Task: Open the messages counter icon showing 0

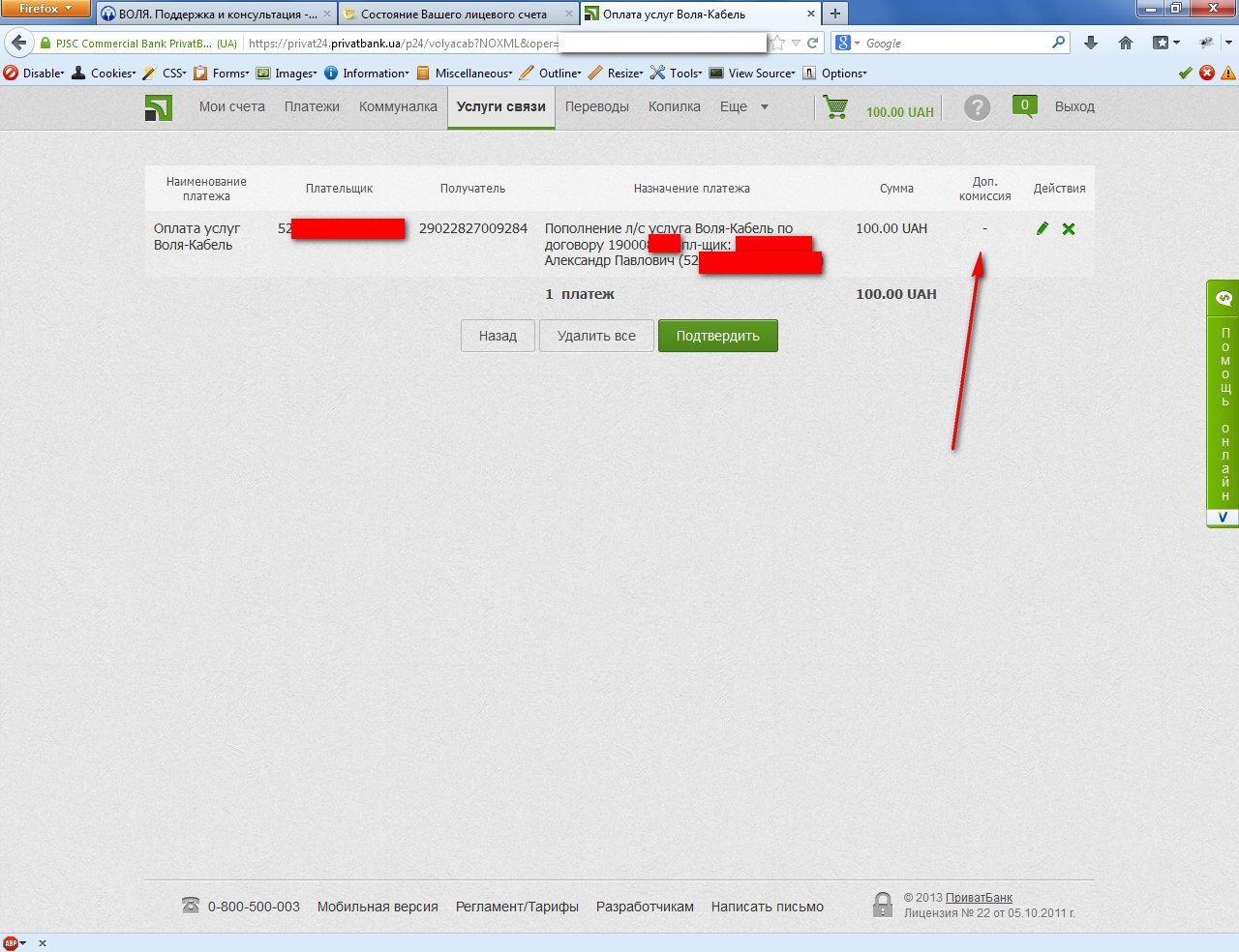Action: point(1024,105)
